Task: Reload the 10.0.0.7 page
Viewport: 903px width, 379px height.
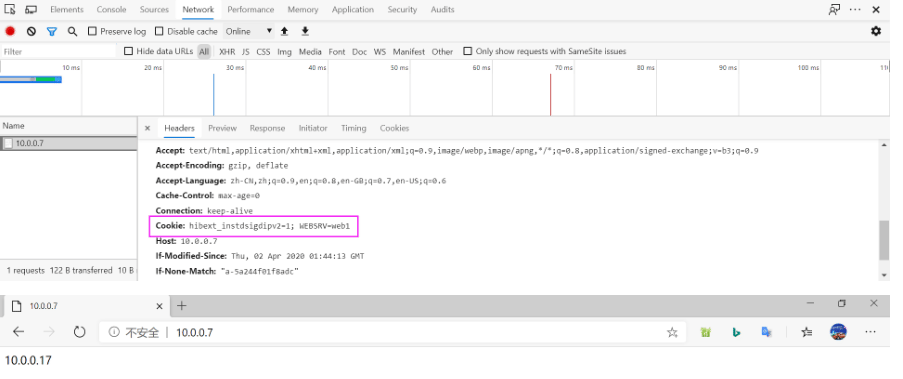Action: point(79,332)
